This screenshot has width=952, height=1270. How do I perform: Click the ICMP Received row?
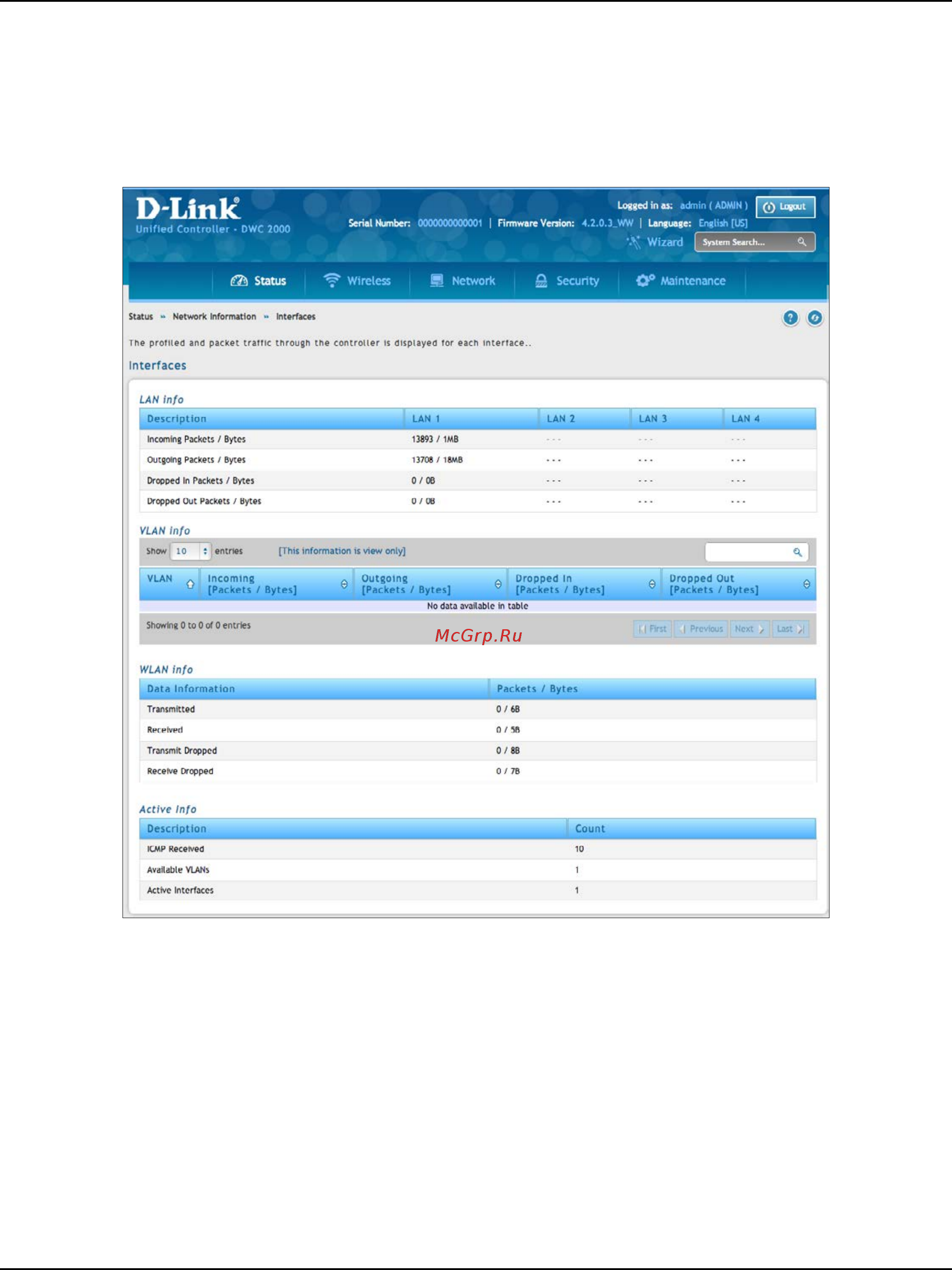tap(477, 848)
